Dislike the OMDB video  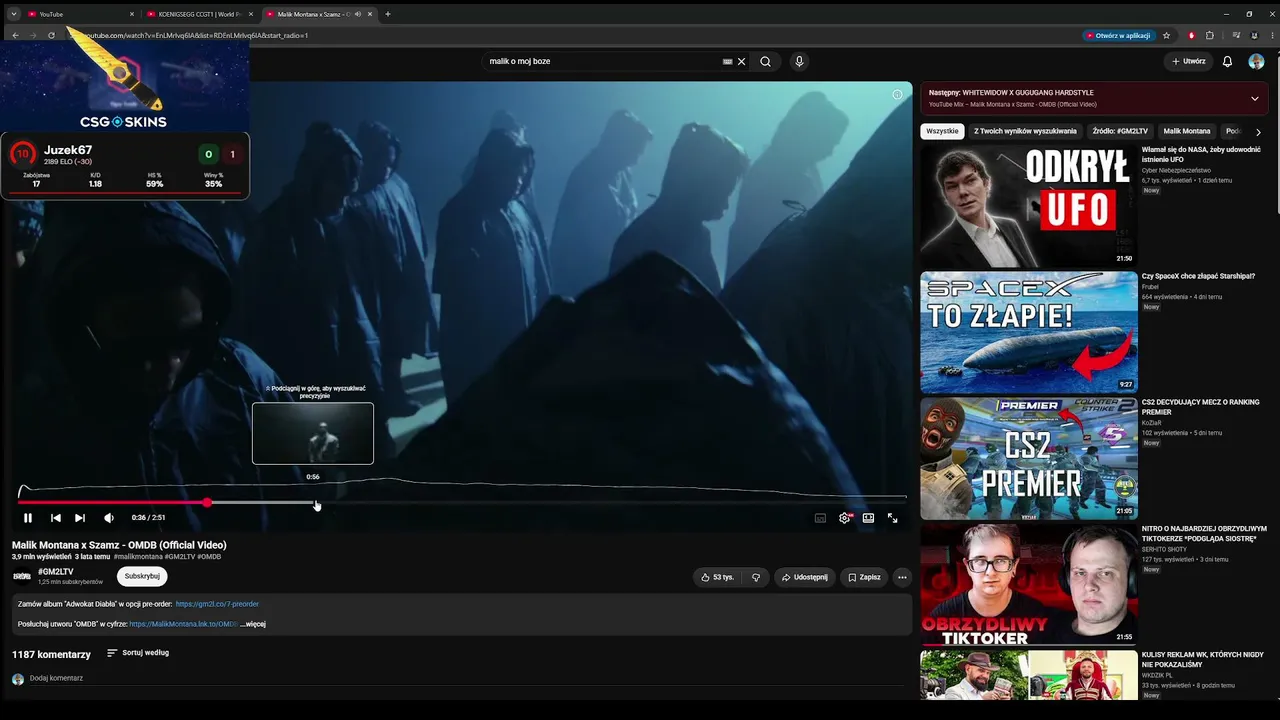(755, 577)
